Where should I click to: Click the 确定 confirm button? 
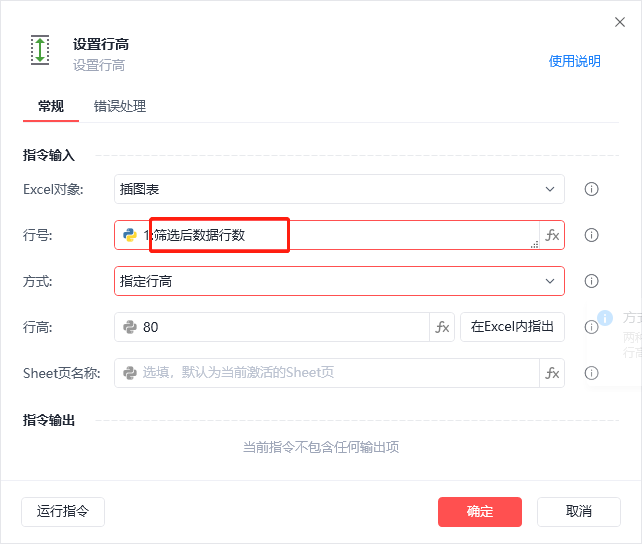[480, 512]
